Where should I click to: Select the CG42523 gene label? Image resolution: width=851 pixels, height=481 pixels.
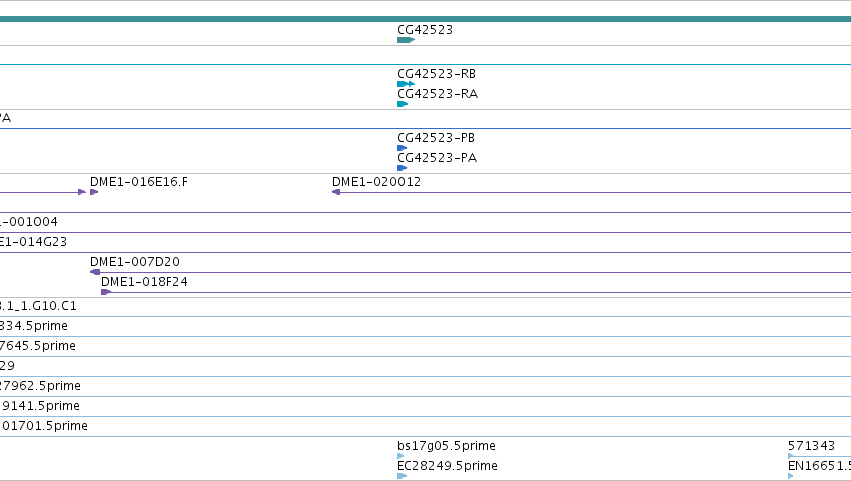pos(425,30)
